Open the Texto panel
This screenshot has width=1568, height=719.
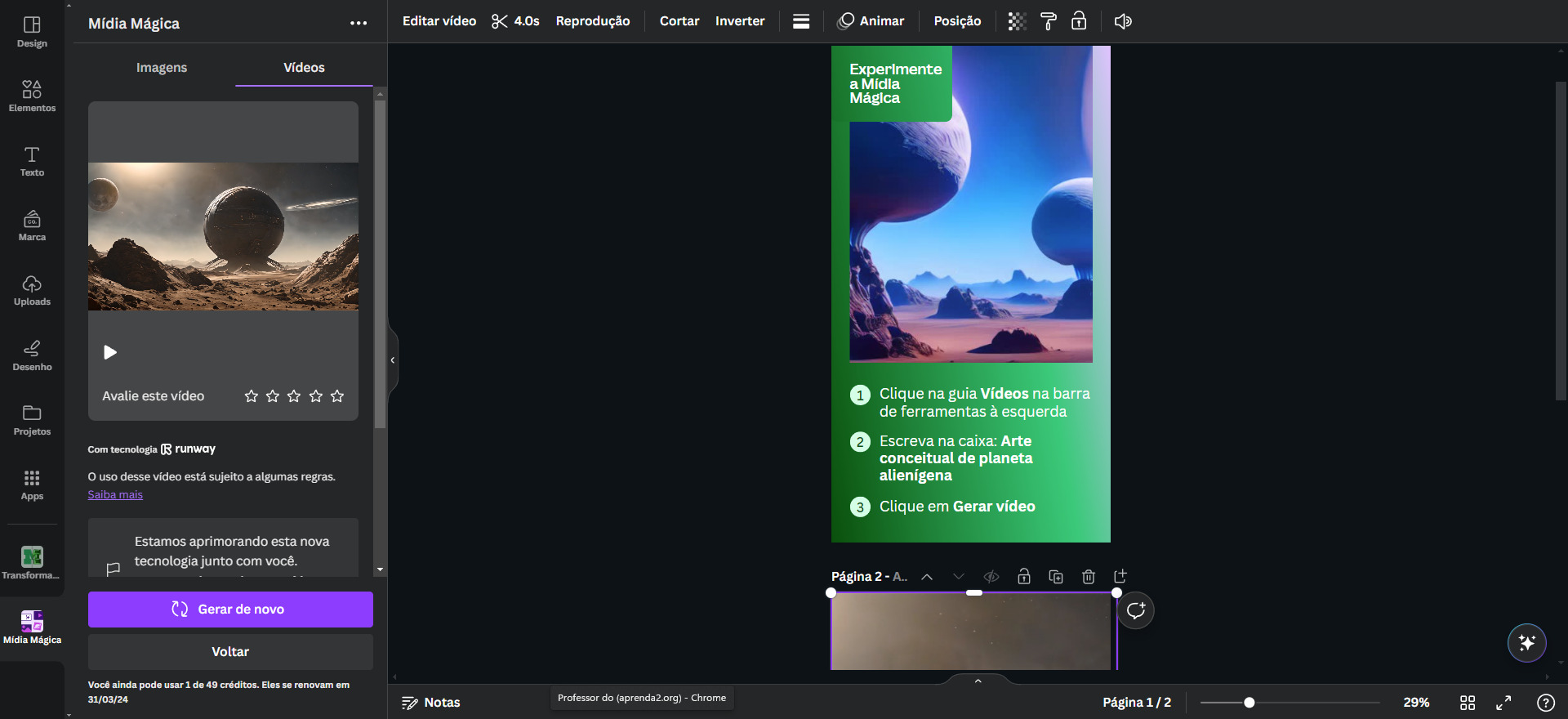point(32,161)
